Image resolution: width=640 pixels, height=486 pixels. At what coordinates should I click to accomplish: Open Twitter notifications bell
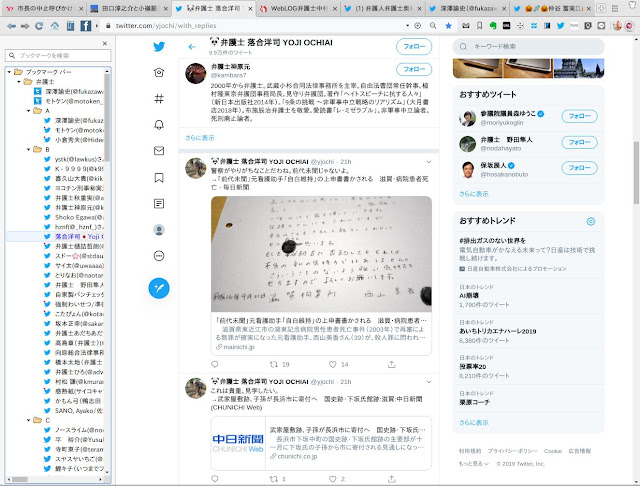pyautogui.click(x=159, y=125)
